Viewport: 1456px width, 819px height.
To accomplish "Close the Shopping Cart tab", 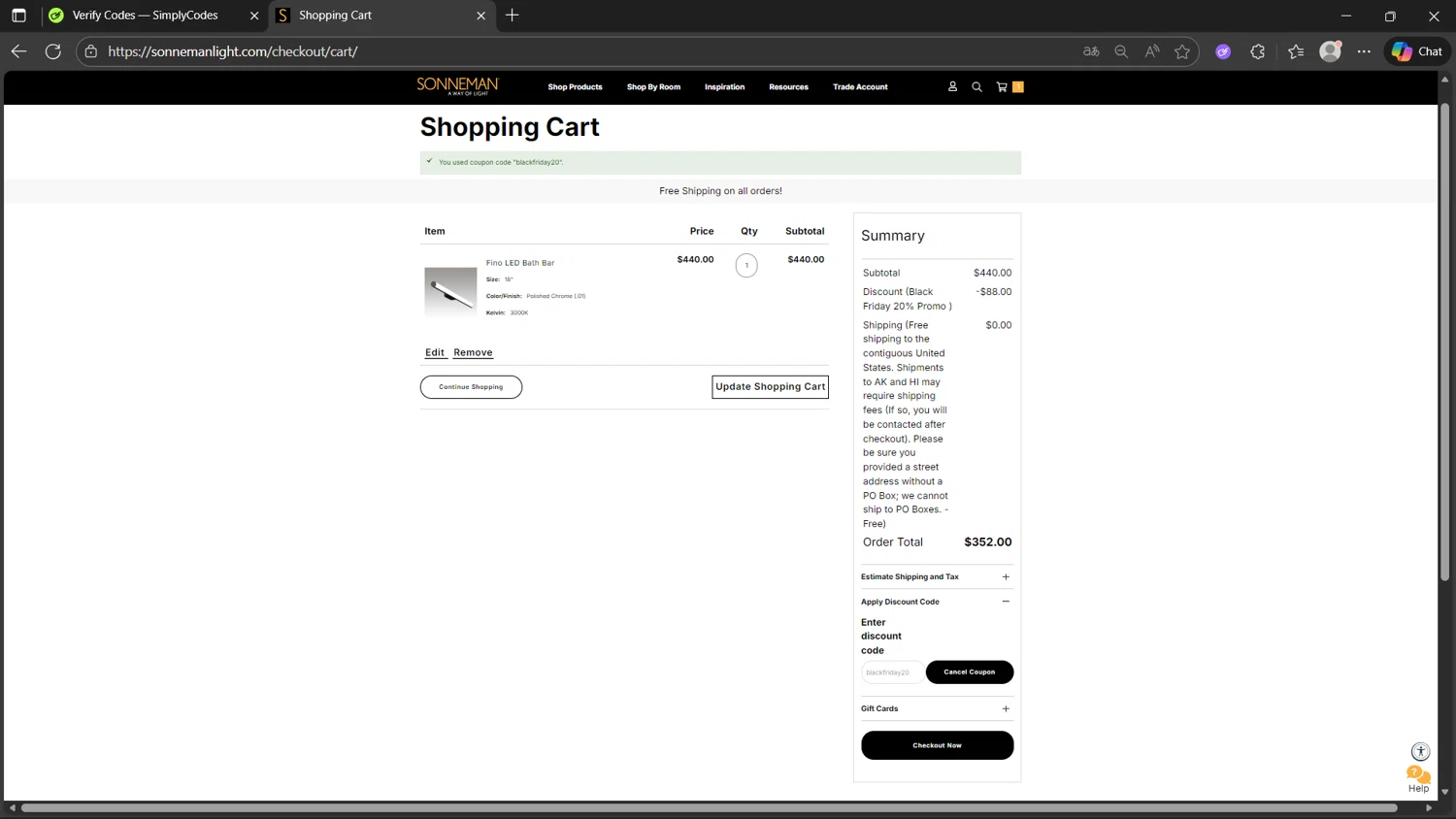I will (x=480, y=16).
